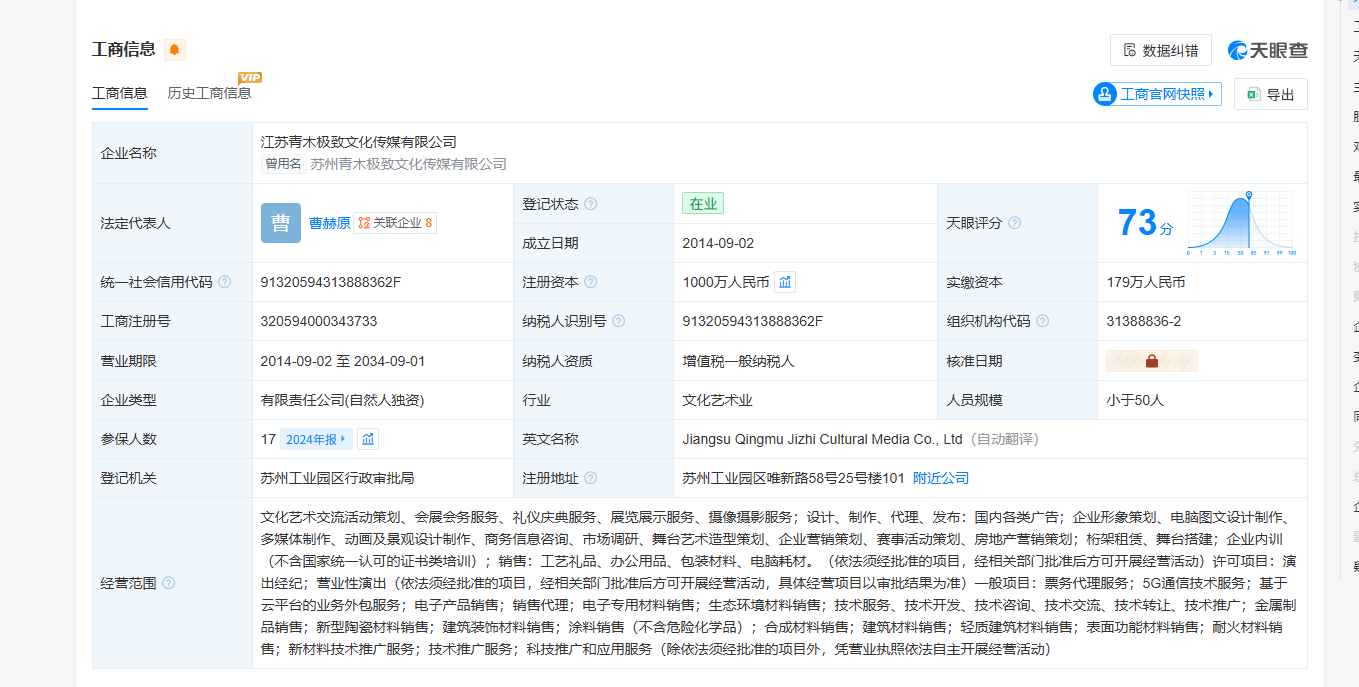Click the 天眼评分 score distribution chart
The height and width of the screenshot is (687, 1359).
[1240, 223]
